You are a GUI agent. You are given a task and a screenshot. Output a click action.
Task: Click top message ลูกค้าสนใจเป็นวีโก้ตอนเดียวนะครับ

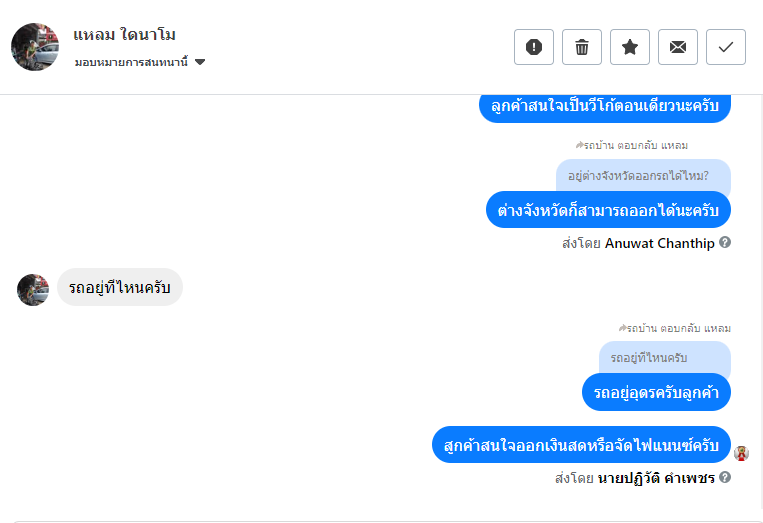[605, 105]
